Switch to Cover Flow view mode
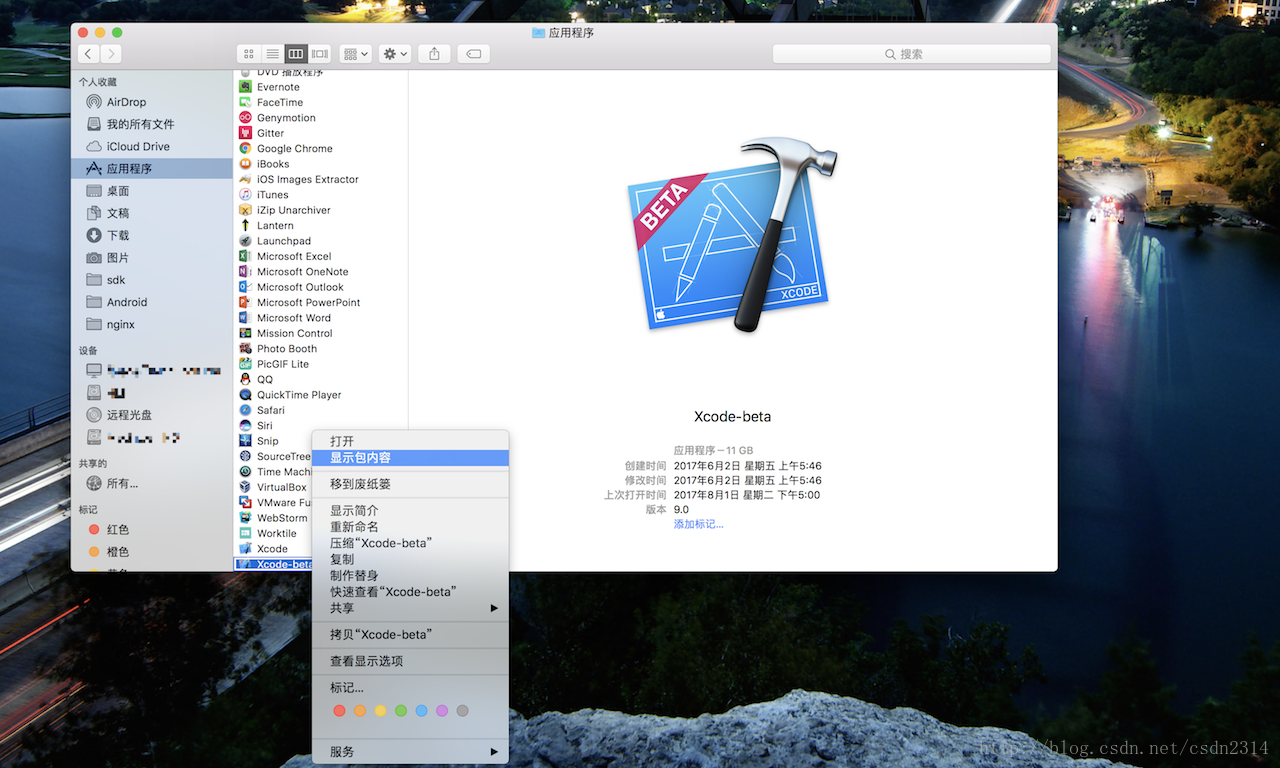The height and width of the screenshot is (768, 1280). (320, 54)
